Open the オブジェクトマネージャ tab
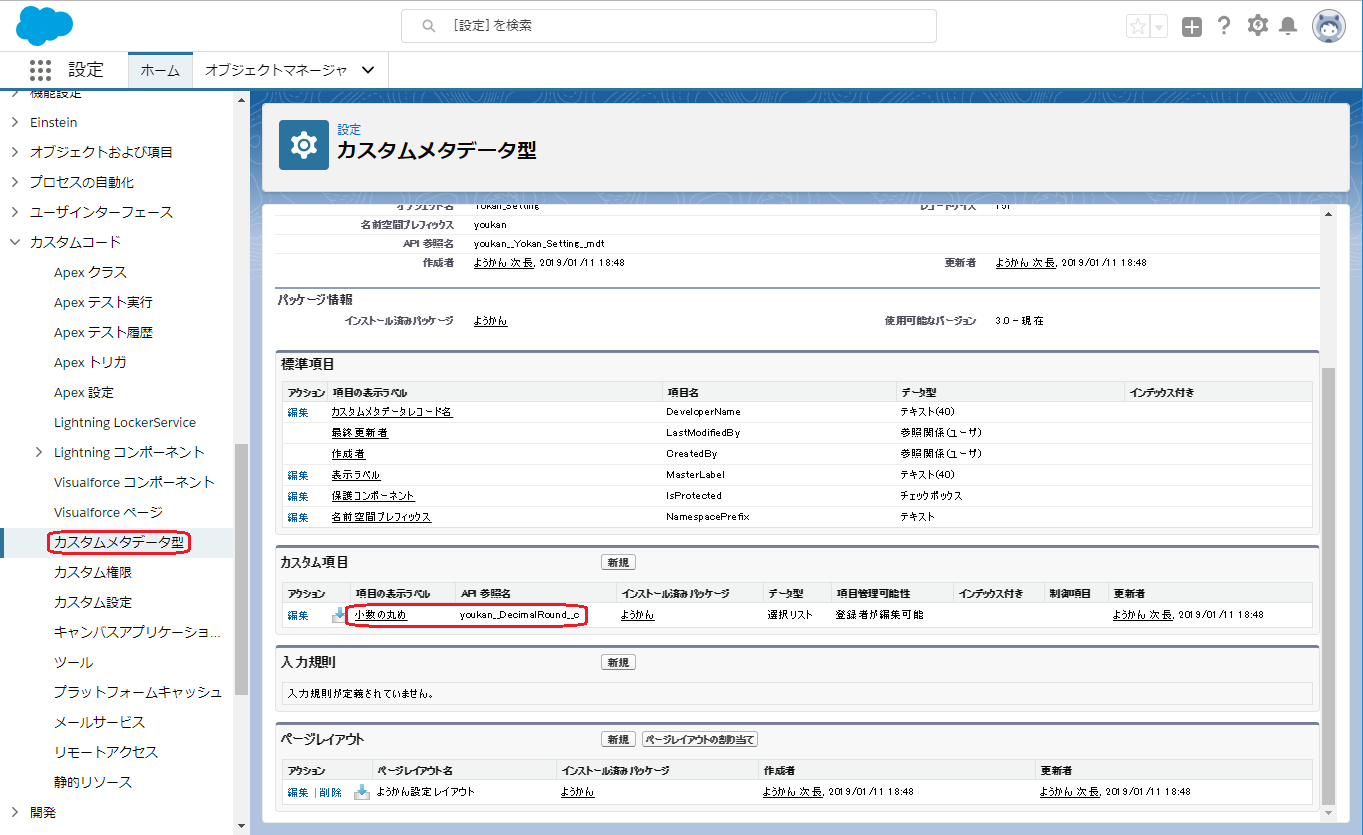The height and width of the screenshot is (835, 1363). (x=276, y=70)
